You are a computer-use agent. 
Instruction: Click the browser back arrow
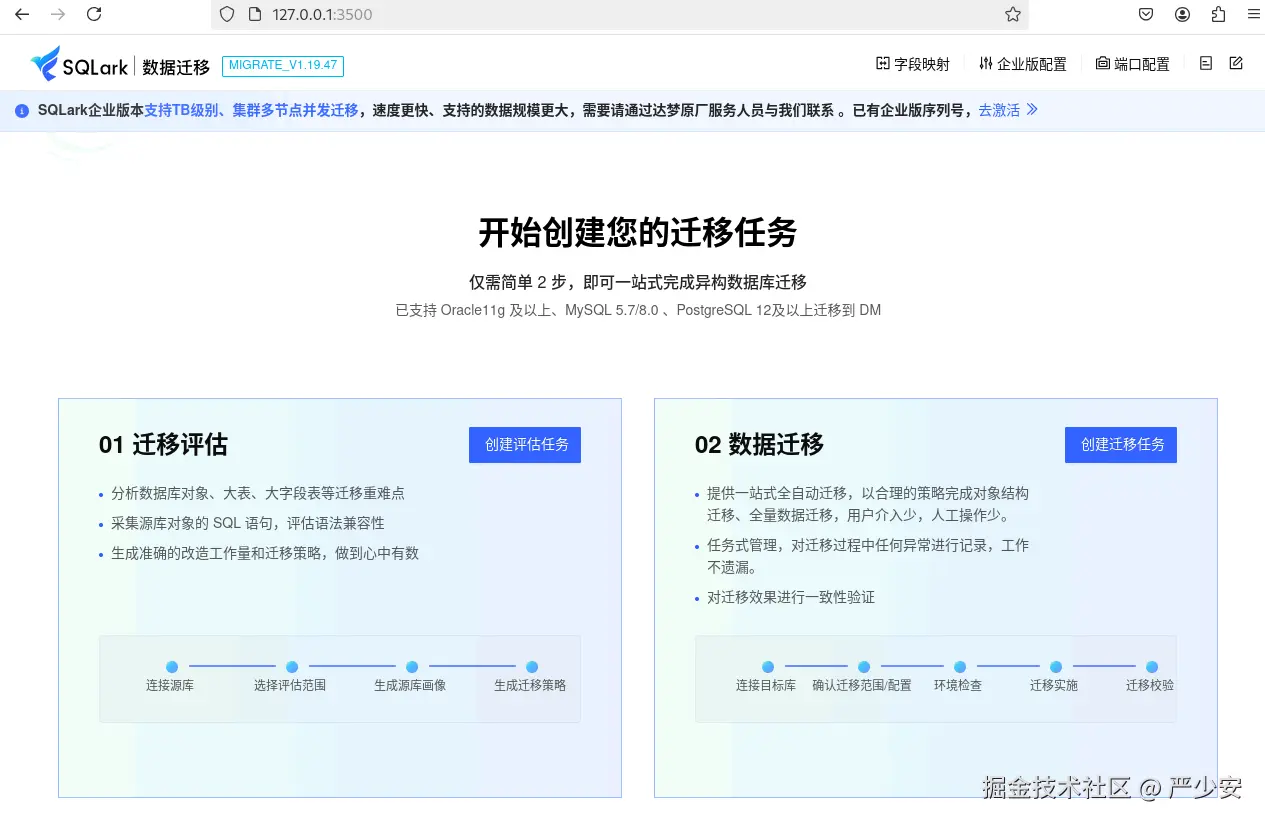click(x=22, y=14)
